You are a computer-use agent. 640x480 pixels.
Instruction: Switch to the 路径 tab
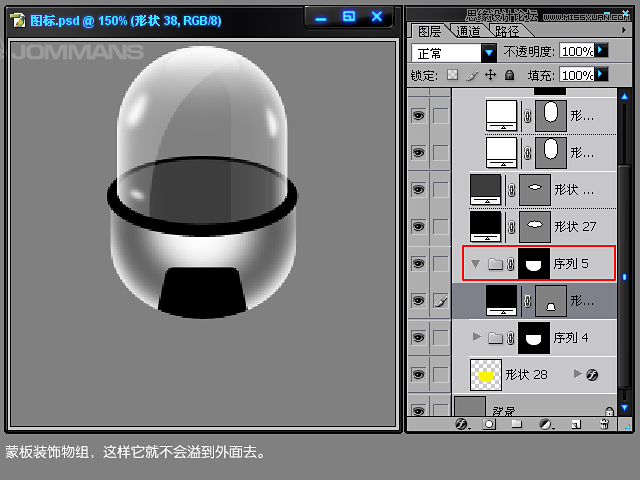pyautogui.click(x=507, y=31)
